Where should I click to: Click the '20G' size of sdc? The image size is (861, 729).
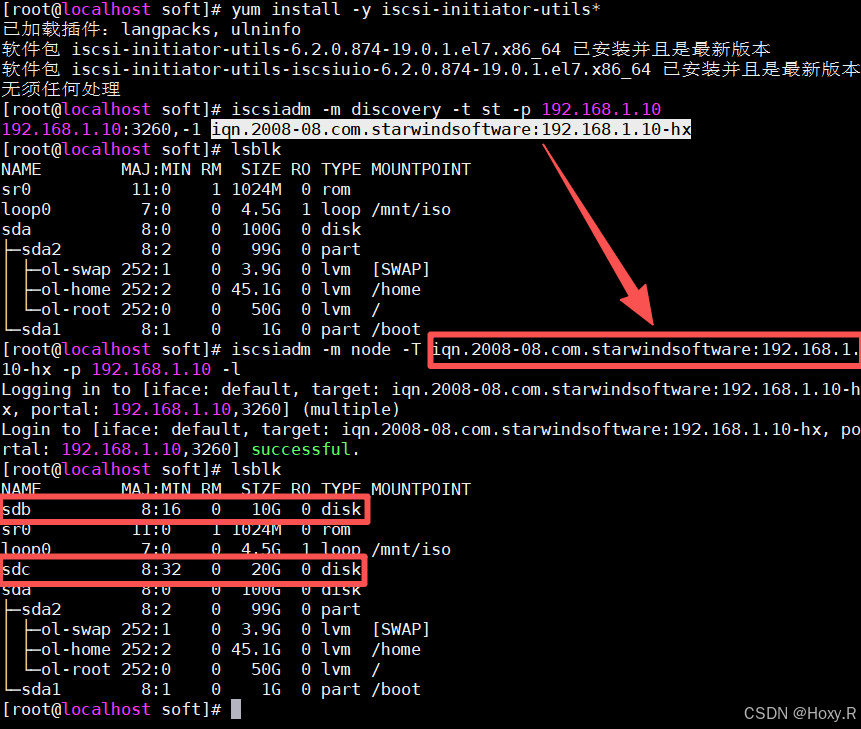point(266,569)
